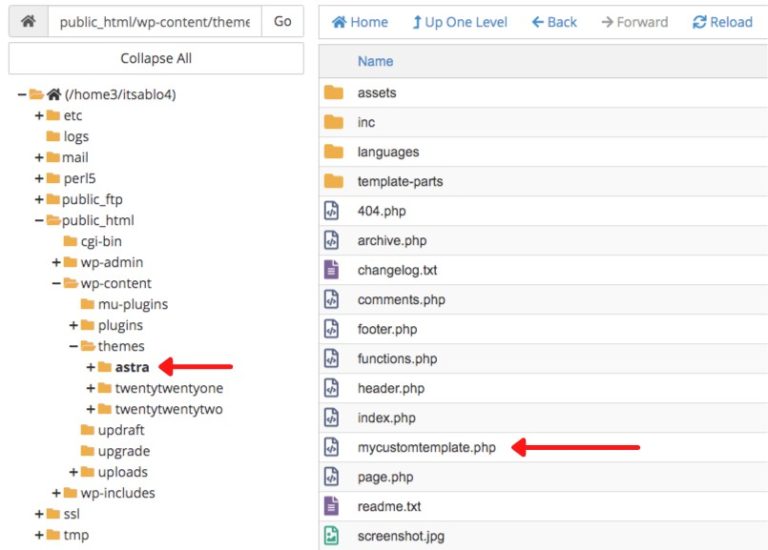Click the astra folder icon in tree
768x550 pixels.
[x=105, y=367]
